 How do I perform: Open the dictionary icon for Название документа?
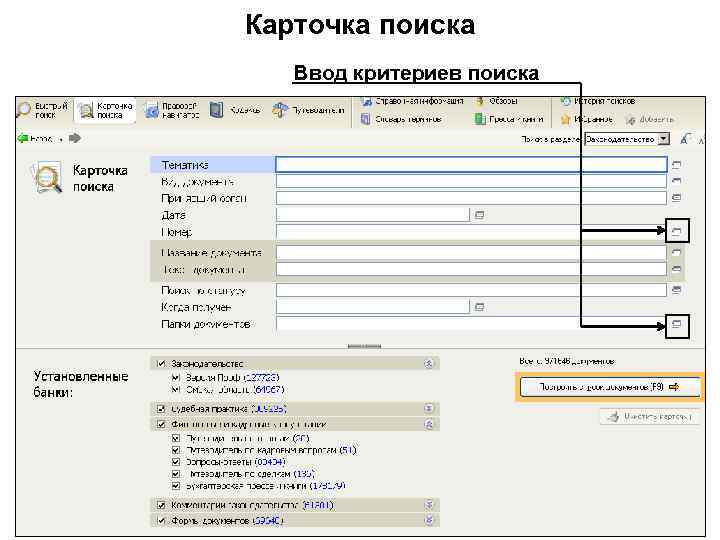coord(676,252)
